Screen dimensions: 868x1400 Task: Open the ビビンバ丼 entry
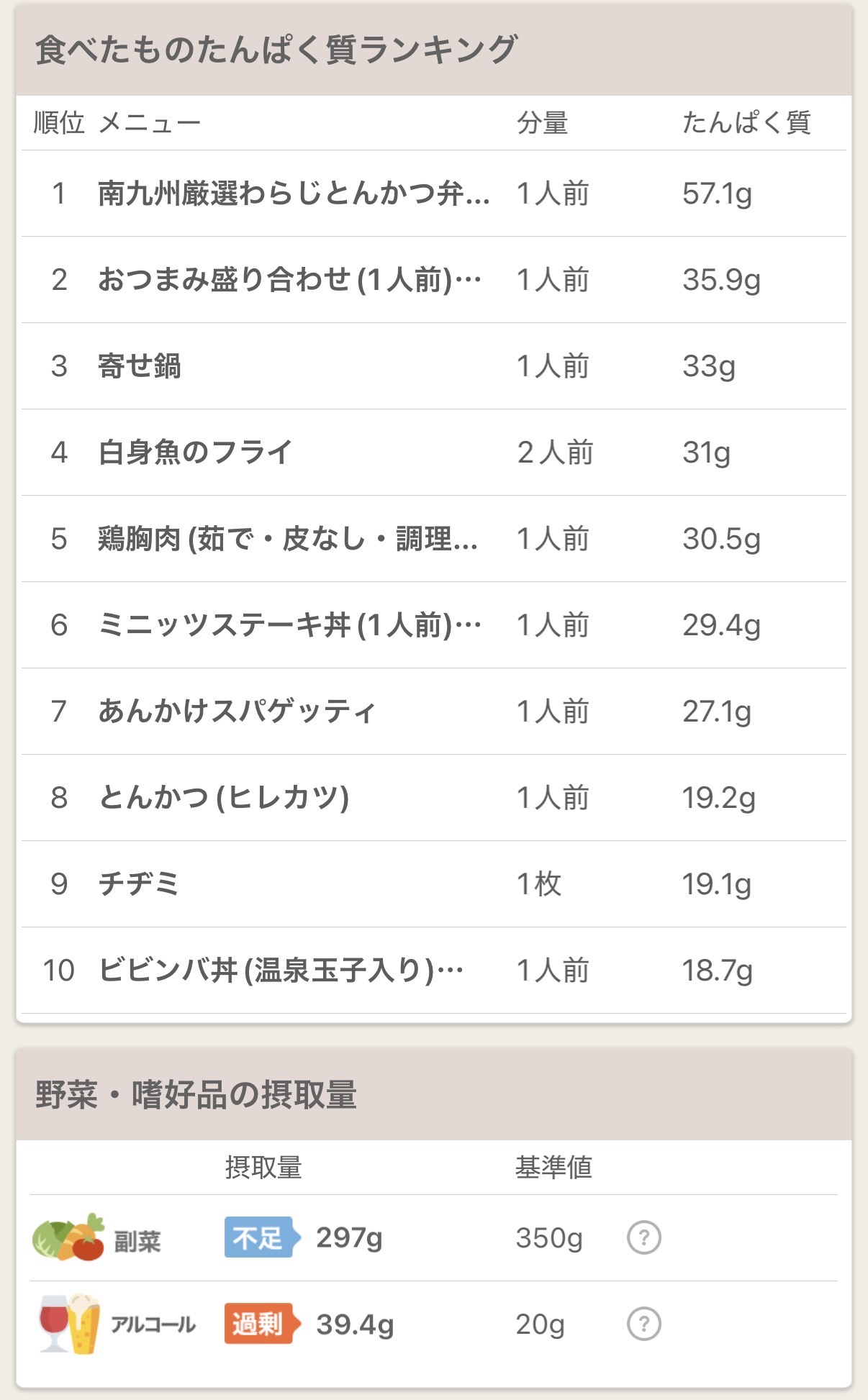click(281, 971)
